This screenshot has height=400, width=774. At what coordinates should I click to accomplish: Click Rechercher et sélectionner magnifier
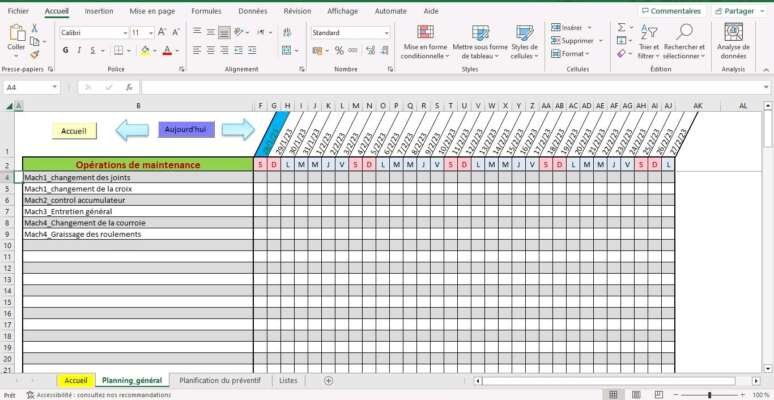[684, 40]
